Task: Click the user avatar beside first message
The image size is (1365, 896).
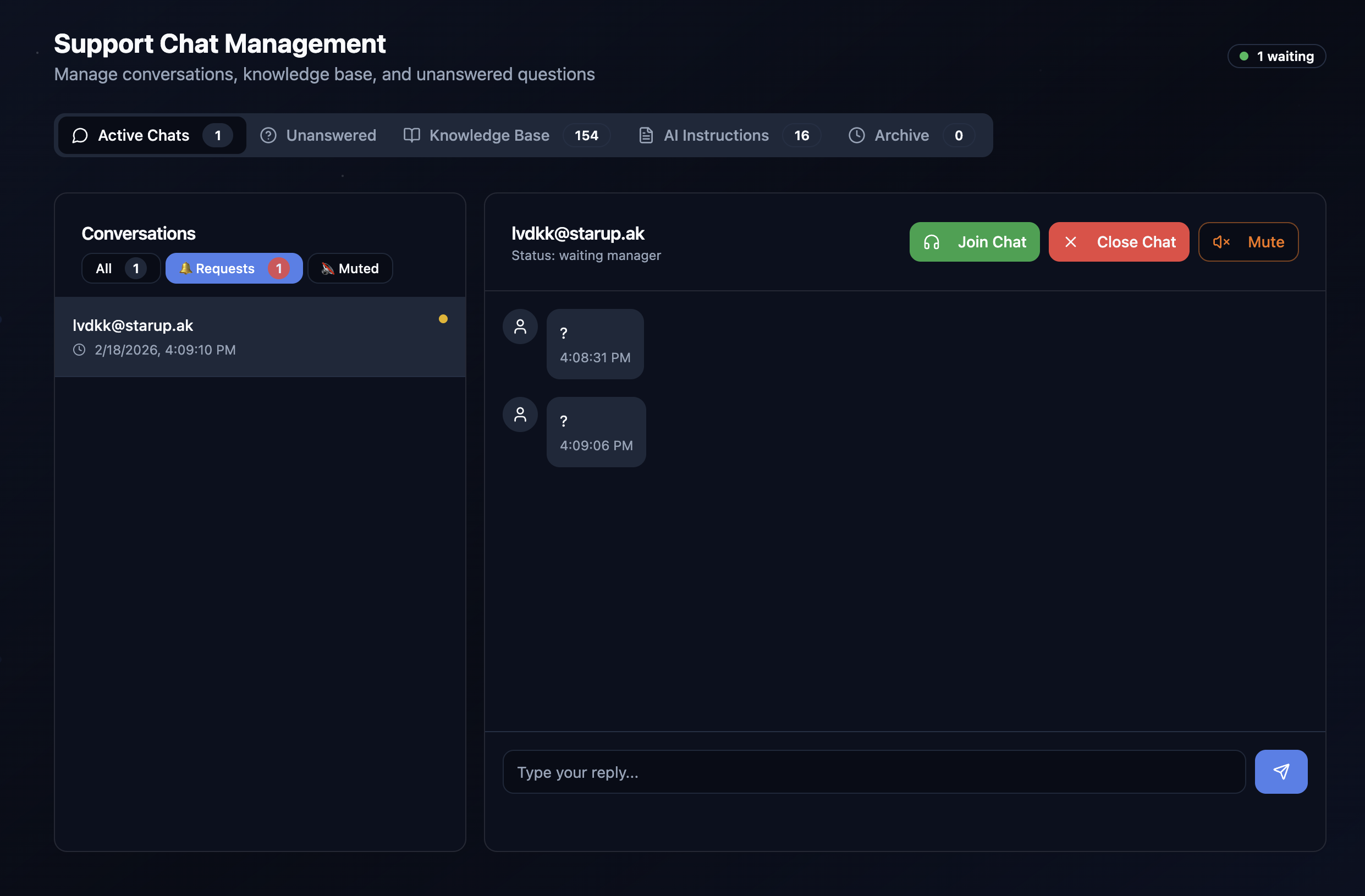Action: pyautogui.click(x=520, y=327)
